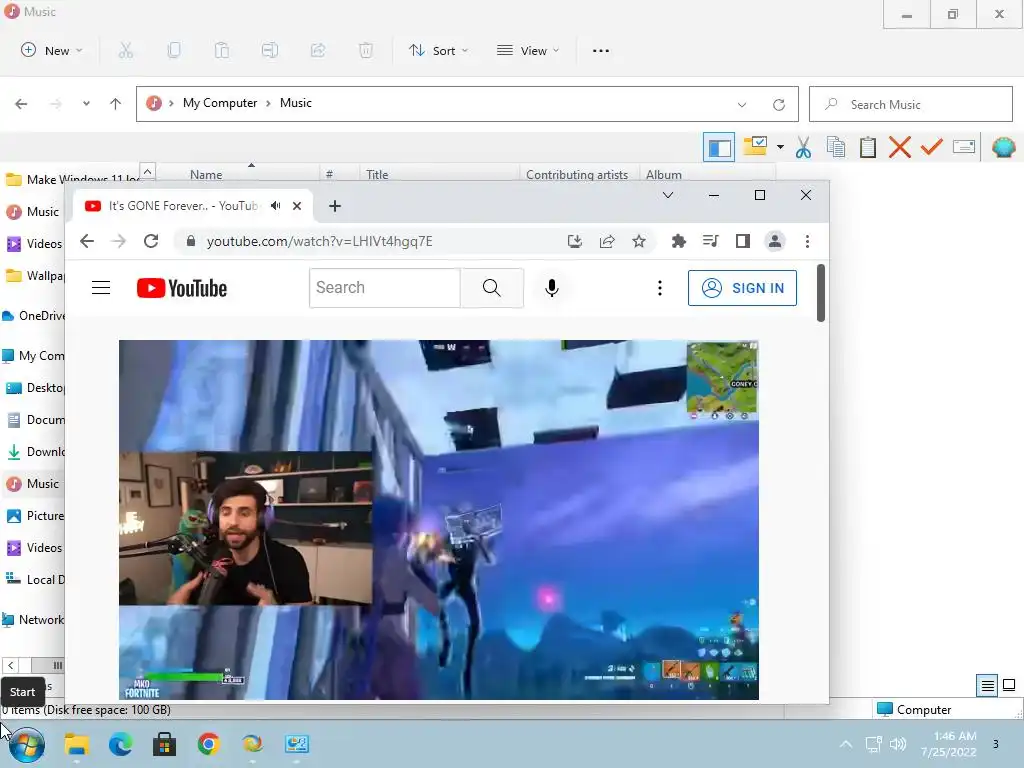Viewport: 1024px width, 768px height.
Task: Click Chrome media control icon
Action: click(711, 242)
